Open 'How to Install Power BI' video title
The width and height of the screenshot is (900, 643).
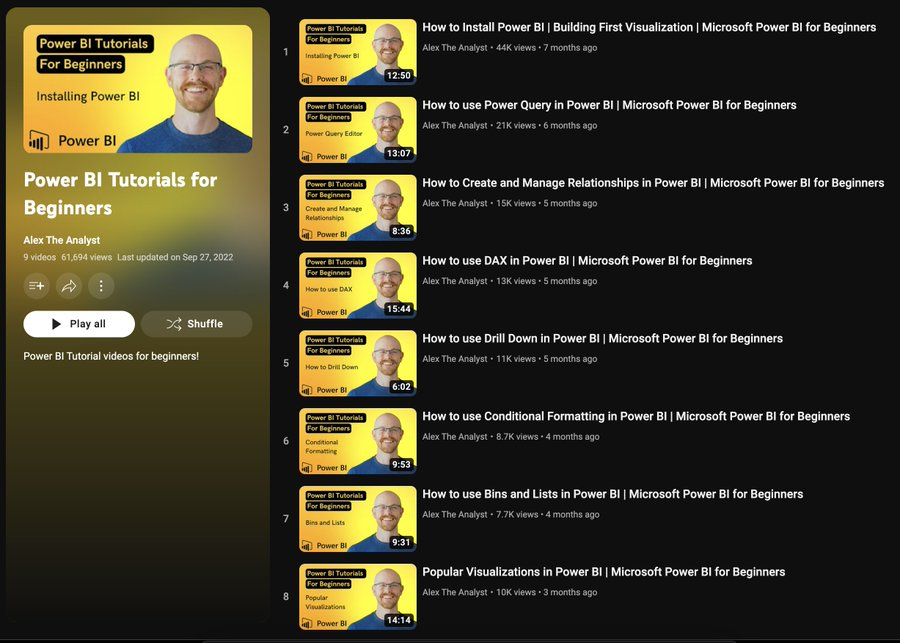[x=649, y=27]
